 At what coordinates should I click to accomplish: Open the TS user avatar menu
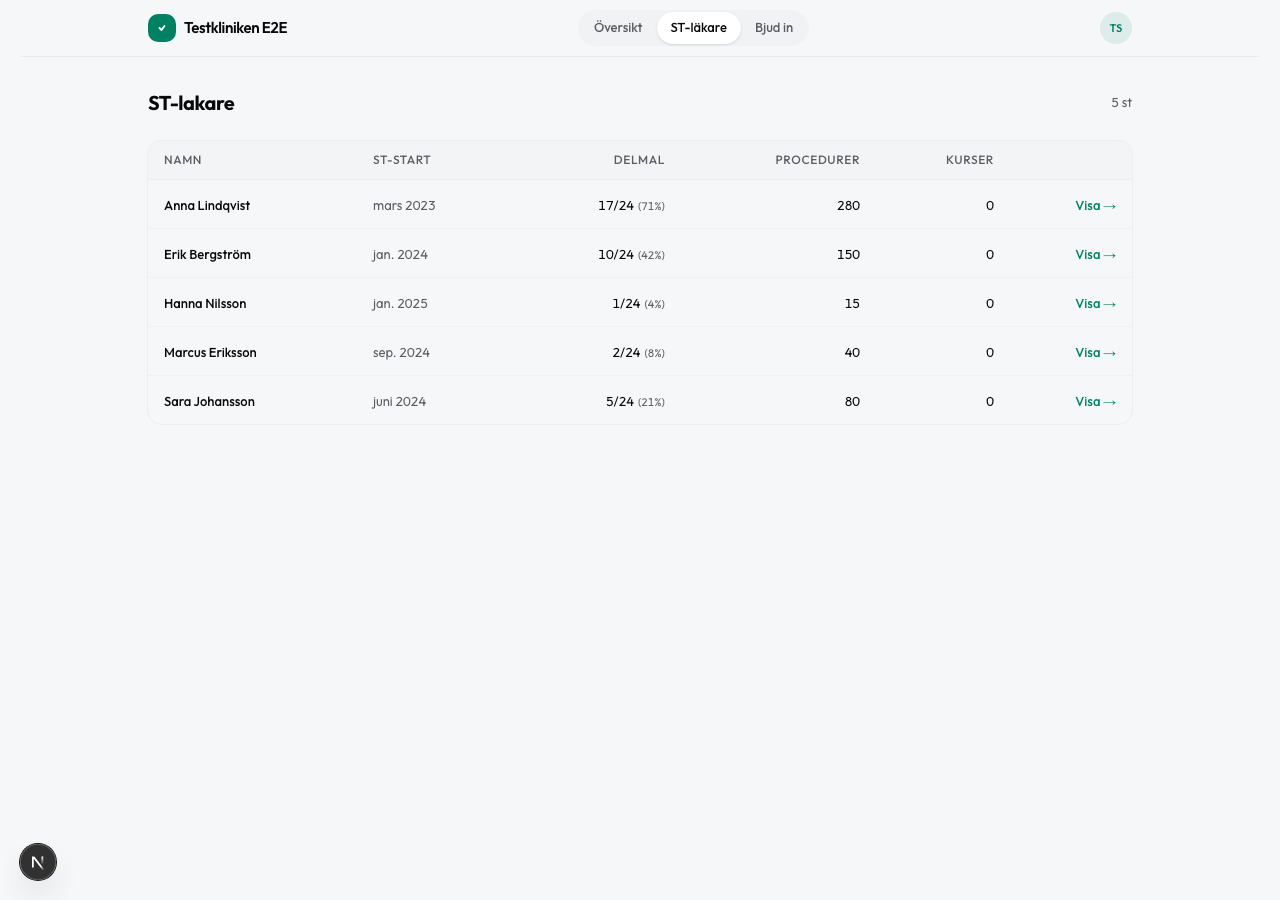[x=1115, y=28]
